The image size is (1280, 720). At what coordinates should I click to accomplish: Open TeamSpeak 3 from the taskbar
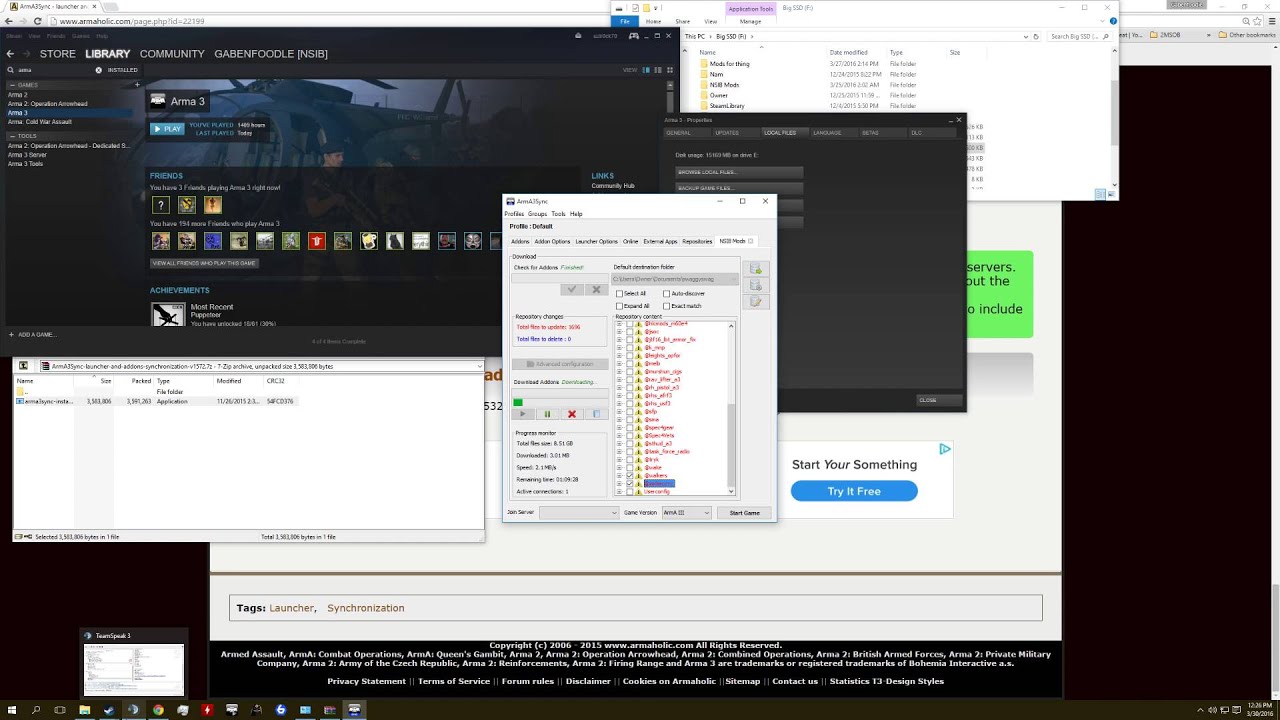134,709
